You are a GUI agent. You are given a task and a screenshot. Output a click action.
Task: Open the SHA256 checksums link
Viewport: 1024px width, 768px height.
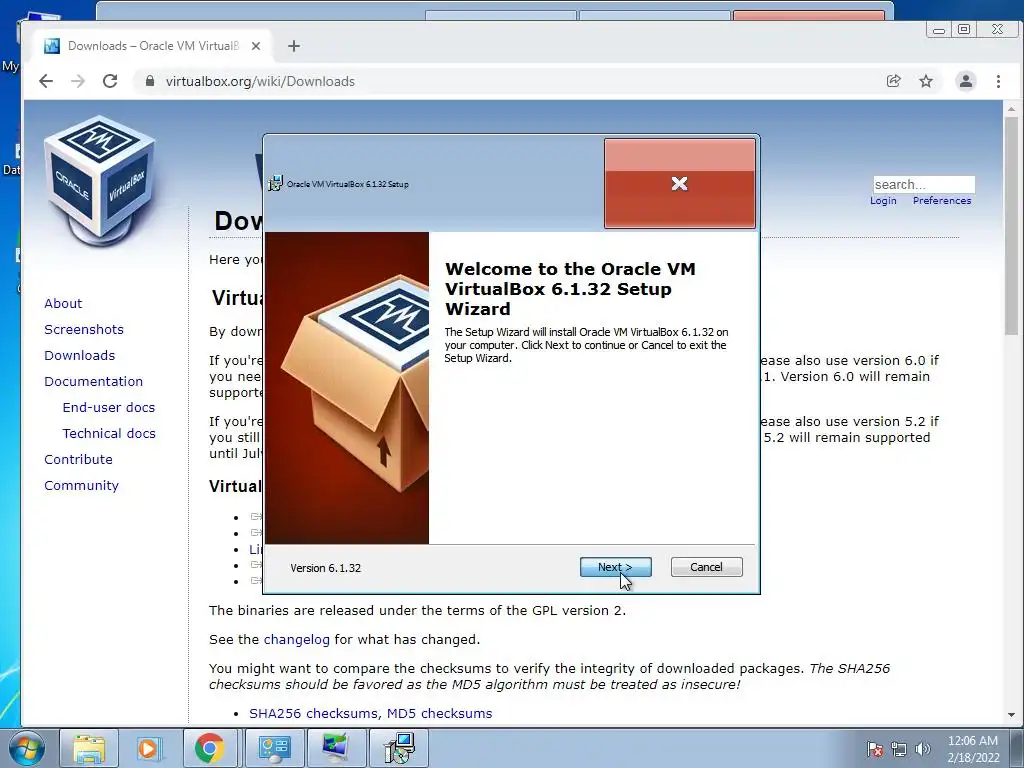[315, 713]
